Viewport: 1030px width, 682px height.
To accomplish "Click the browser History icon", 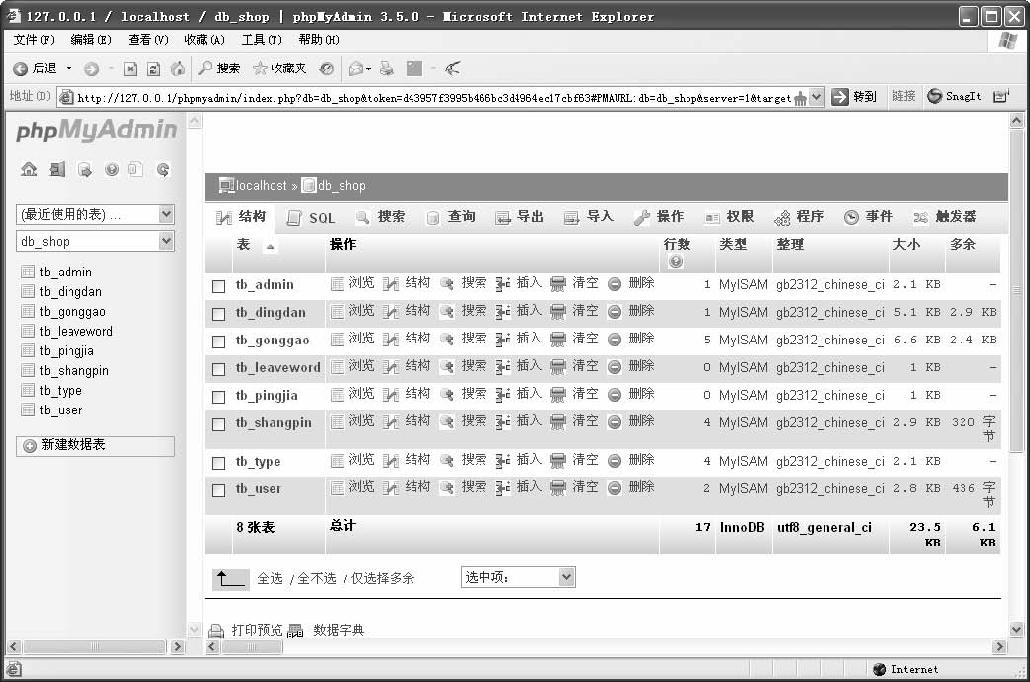I will (326, 68).
